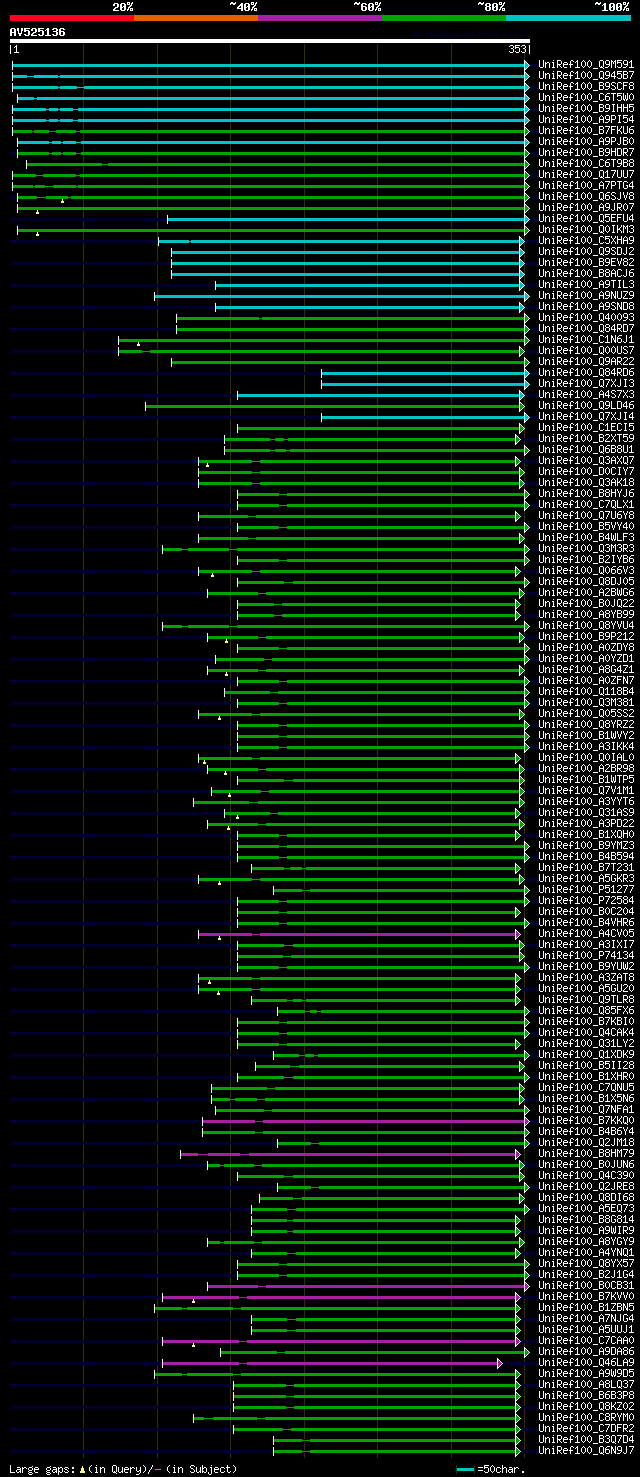Click the white query length bar
The height and width of the screenshot is (1477, 640).
[x=269, y=41]
